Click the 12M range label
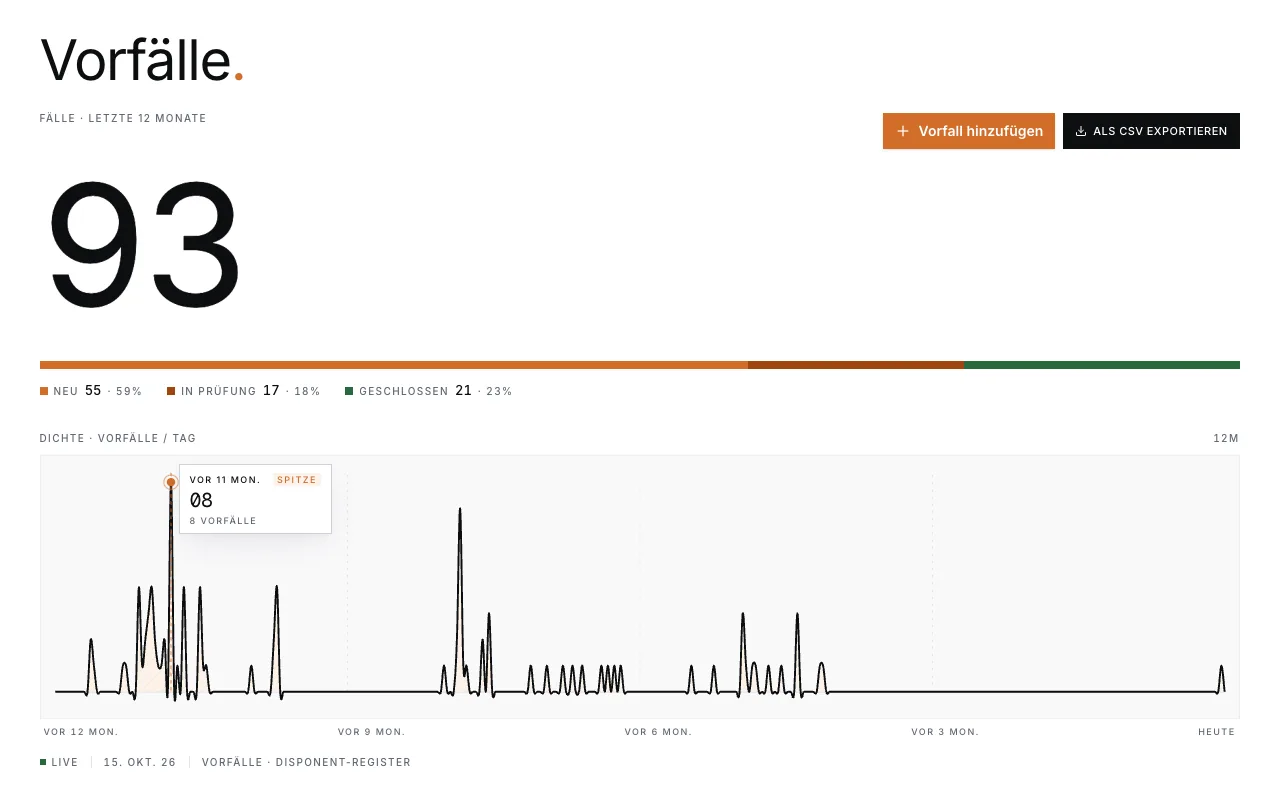The width and height of the screenshot is (1280, 808). pyautogui.click(x=1226, y=438)
